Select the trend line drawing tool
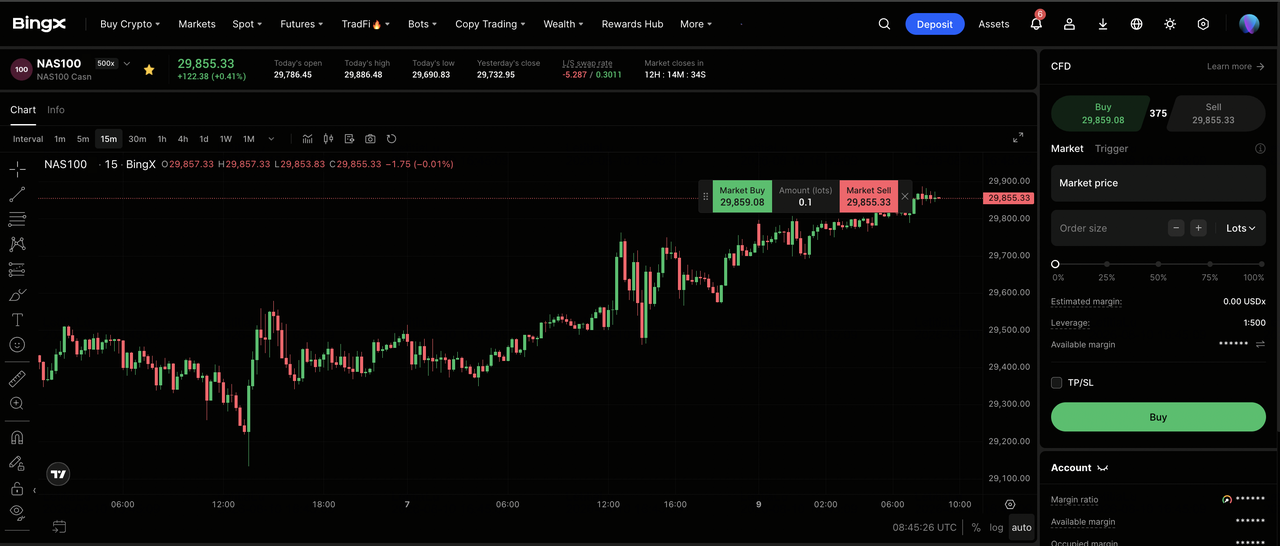Screen dimensions: 1280x546 coord(17,194)
